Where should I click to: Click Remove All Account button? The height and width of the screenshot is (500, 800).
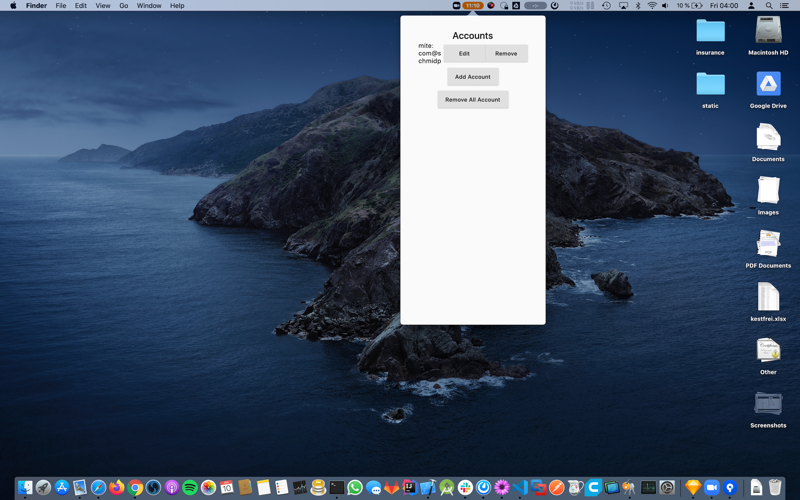point(472,100)
